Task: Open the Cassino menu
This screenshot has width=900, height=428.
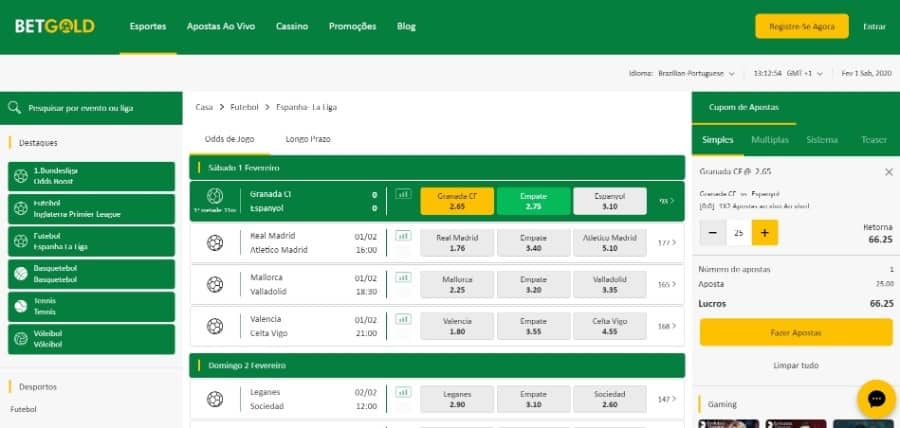Action: [x=292, y=26]
